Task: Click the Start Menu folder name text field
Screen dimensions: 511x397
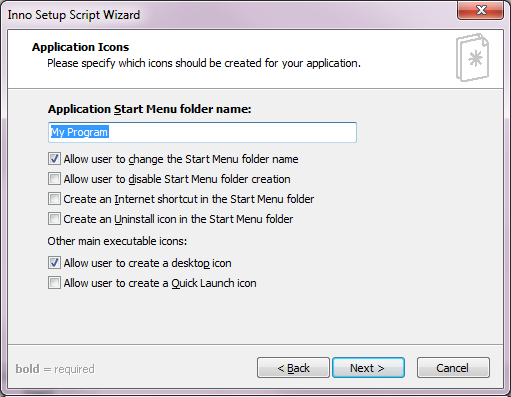Action: click(202, 132)
